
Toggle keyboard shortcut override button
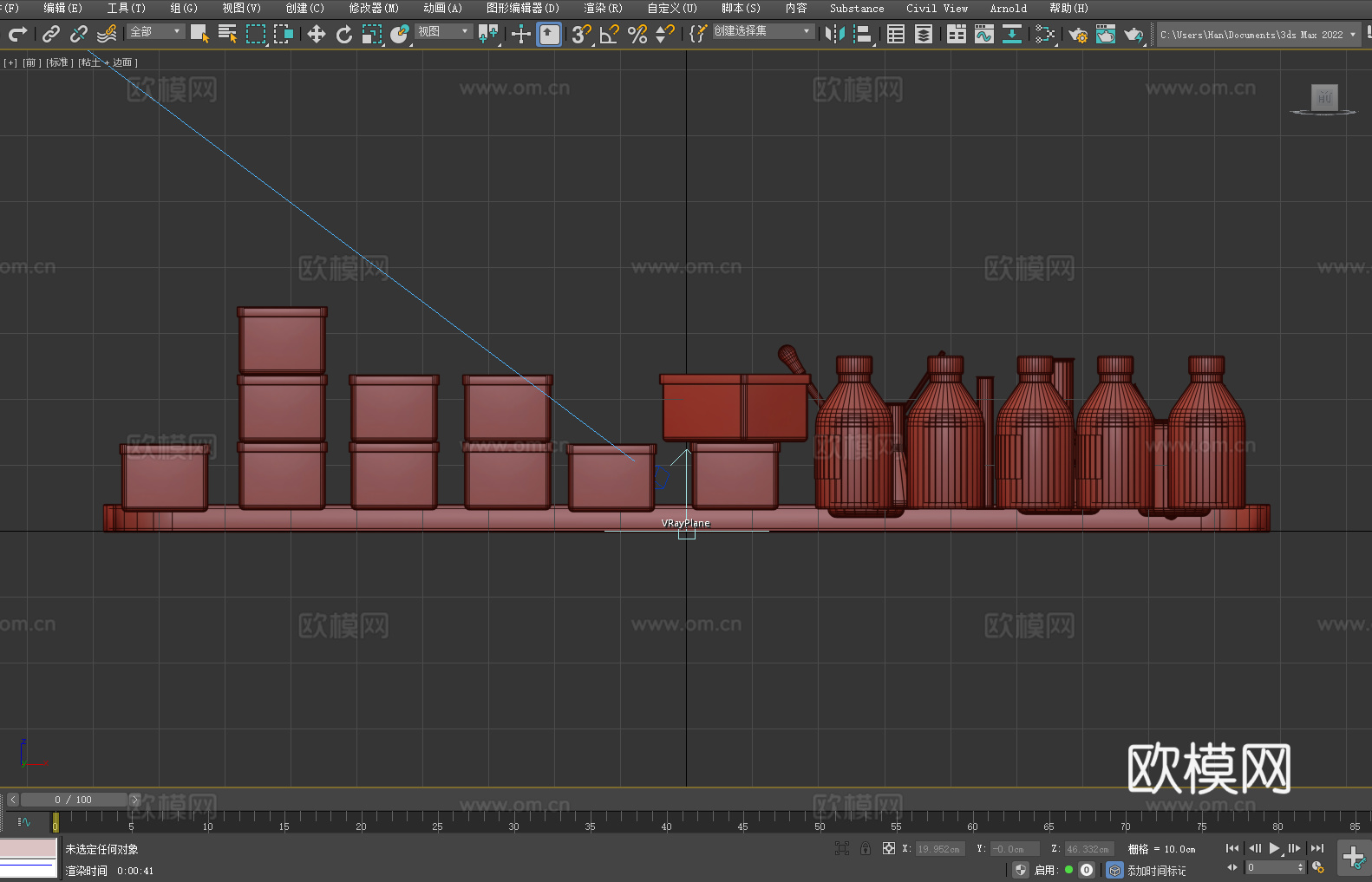pos(549,34)
